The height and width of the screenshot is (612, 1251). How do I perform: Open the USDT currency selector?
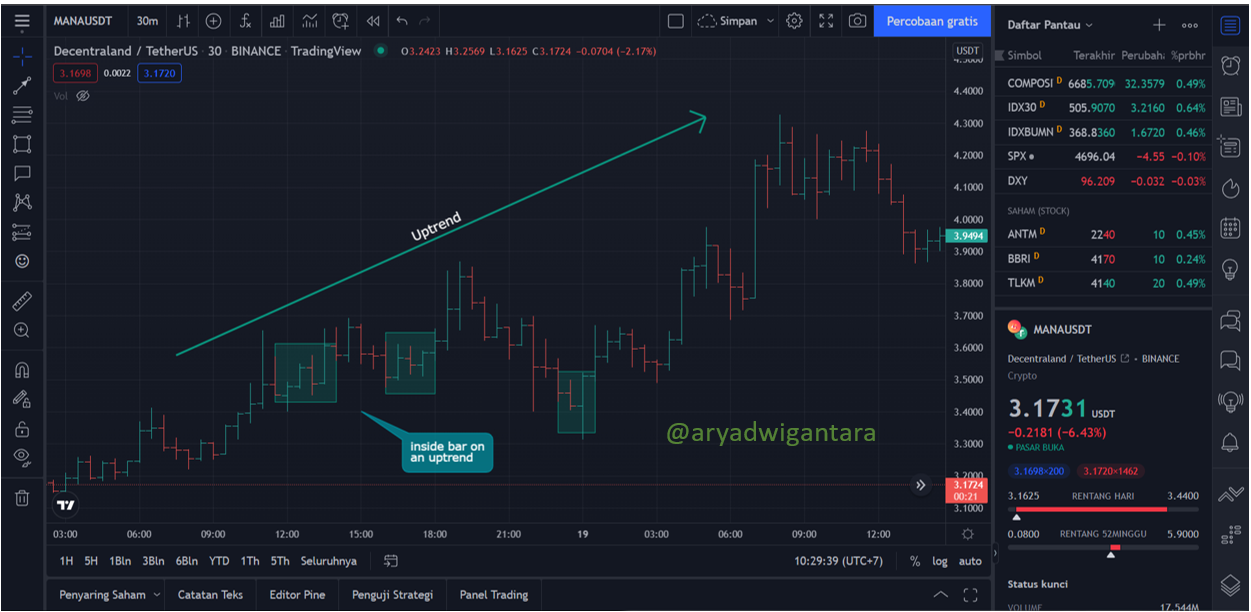pos(967,50)
